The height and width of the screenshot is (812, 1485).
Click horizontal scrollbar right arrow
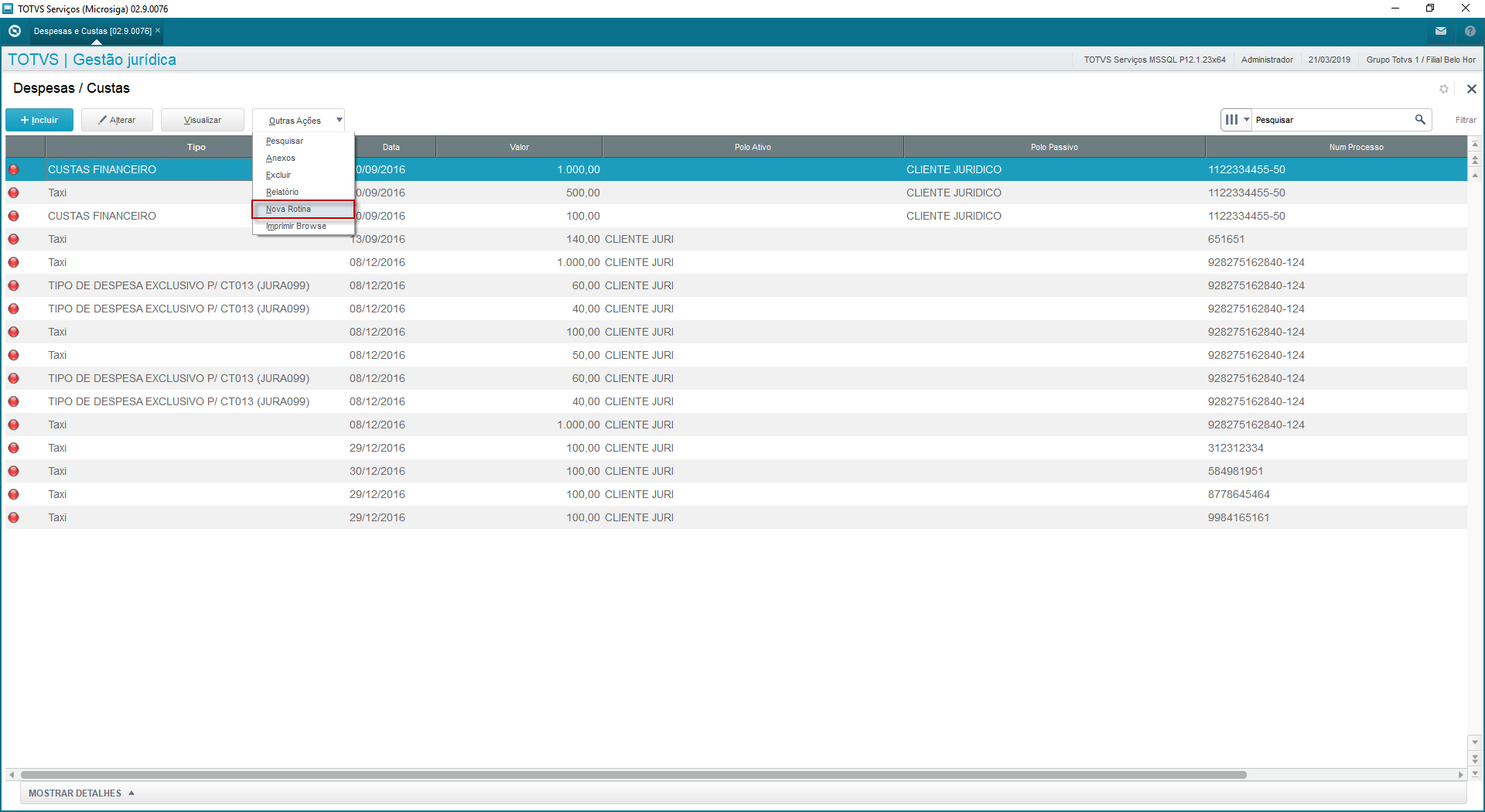(1460, 775)
